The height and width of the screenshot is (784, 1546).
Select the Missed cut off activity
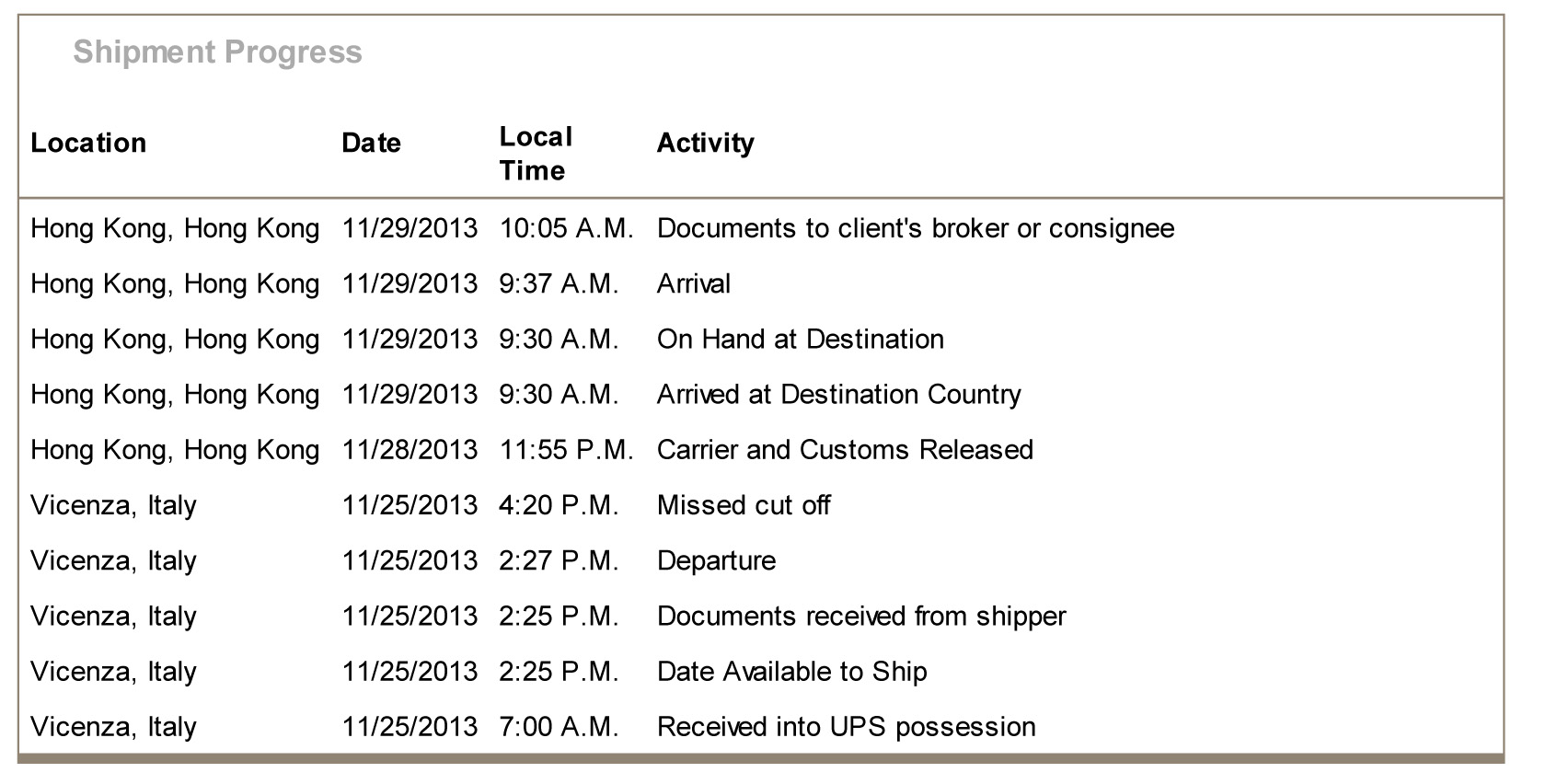point(743,505)
